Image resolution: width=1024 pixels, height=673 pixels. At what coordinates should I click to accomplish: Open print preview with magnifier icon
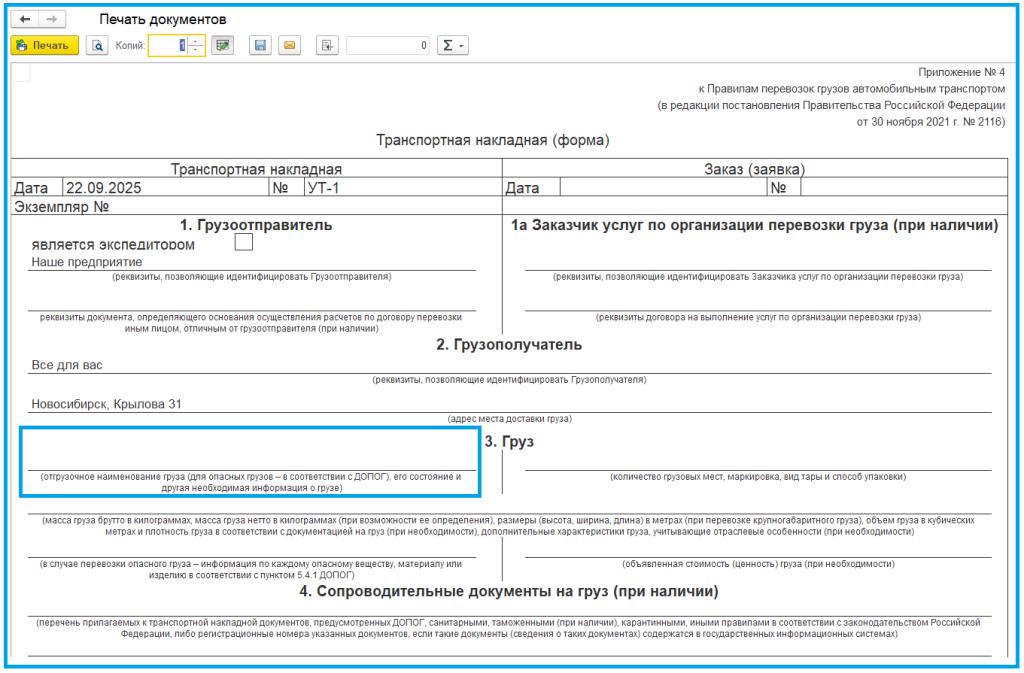(x=97, y=46)
